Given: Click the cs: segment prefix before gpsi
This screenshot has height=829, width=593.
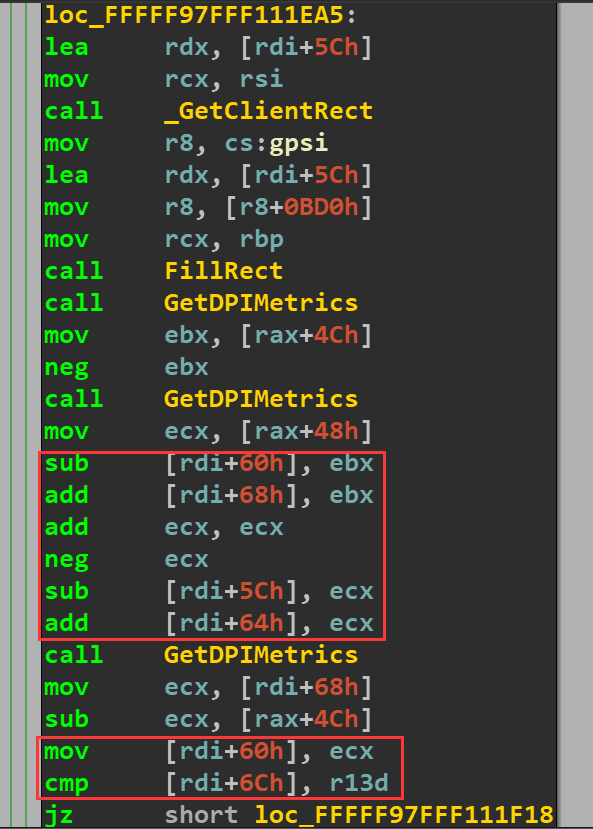Looking at the screenshot, I should pyautogui.click(x=246, y=143).
